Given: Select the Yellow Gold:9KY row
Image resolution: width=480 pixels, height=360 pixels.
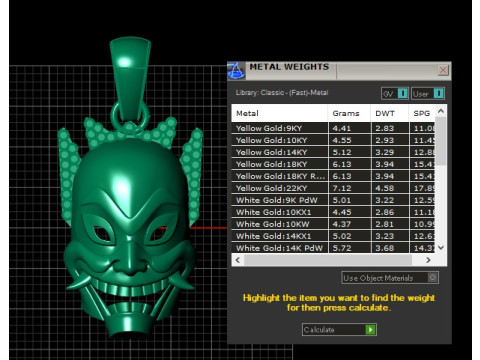Looking at the screenshot, I should click(333, 128).
